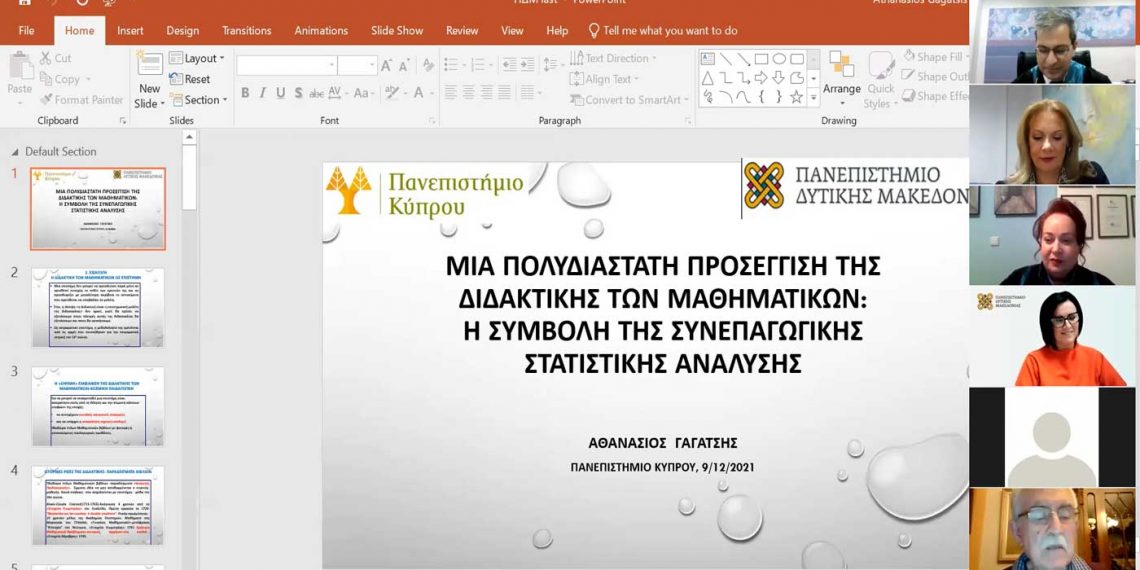Toggle Align Left paragraph alignment
Screen dimensions: 1140x570
click(451, 92)
